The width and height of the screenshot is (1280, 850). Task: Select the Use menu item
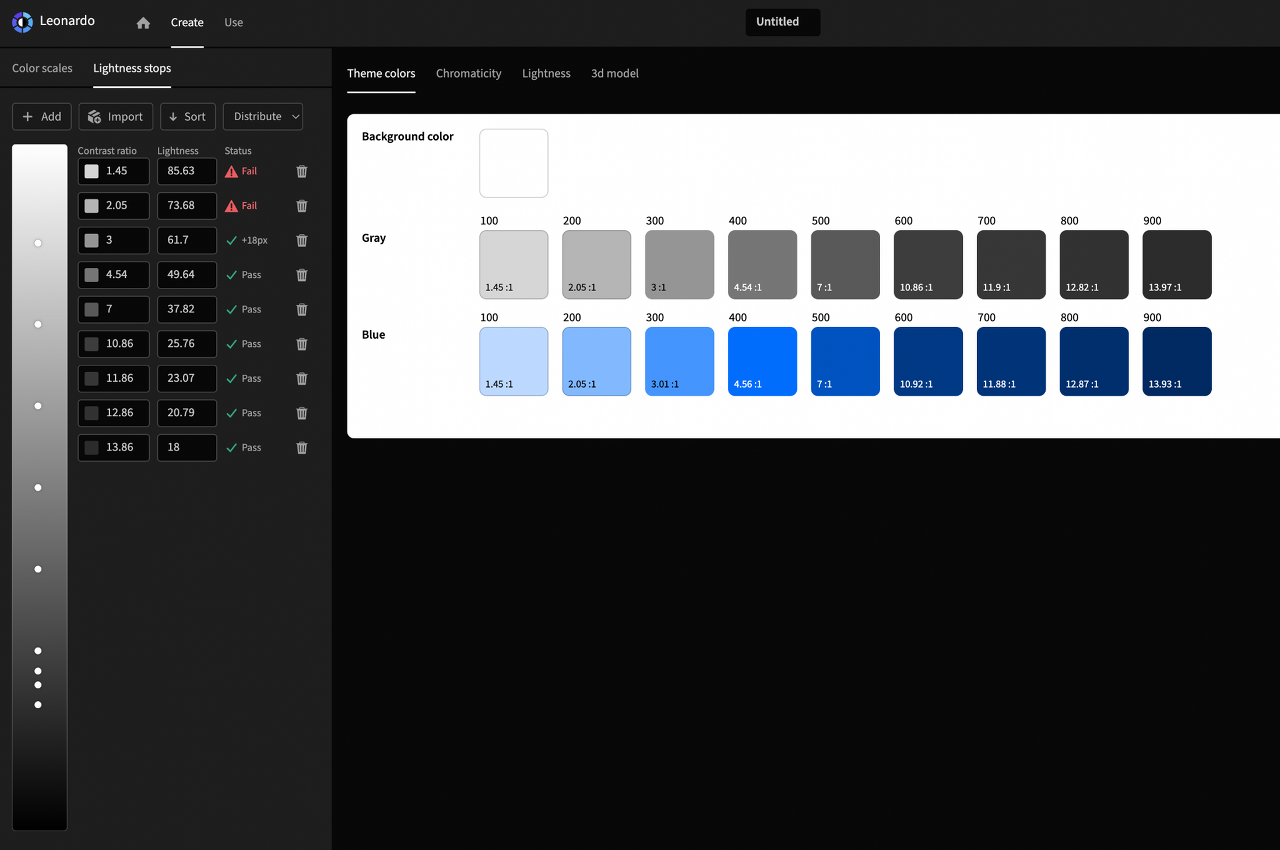click(234, 22)
